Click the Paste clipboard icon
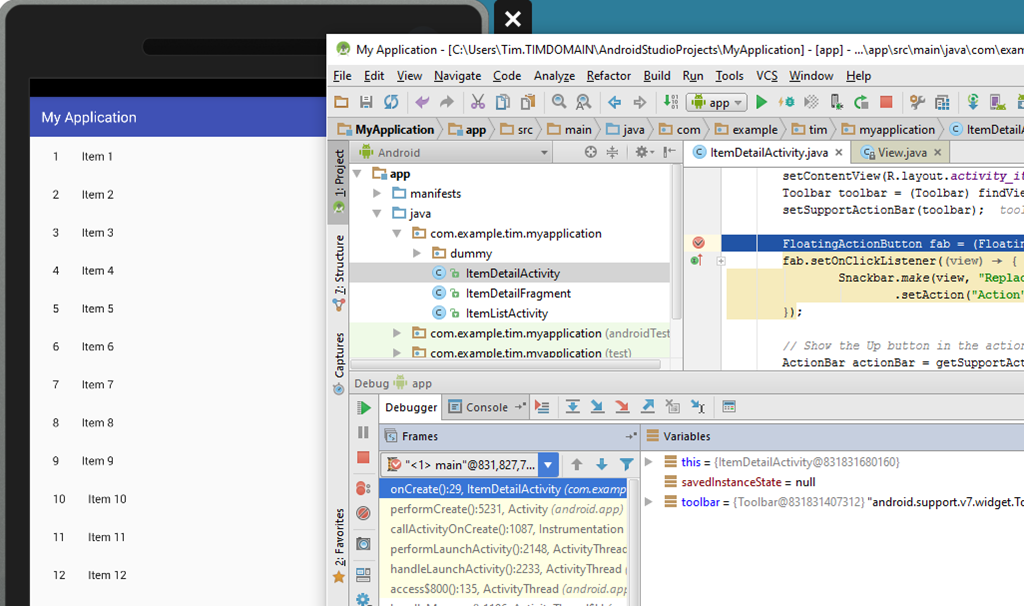The width and height of the screenshot is (1024, 606). tap(528, 102)
